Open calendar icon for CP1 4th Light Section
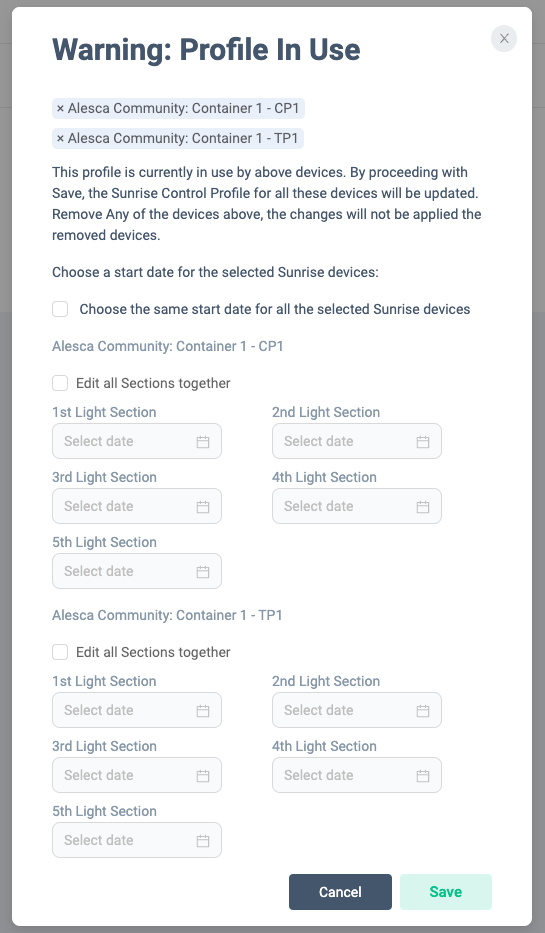The height and width of the screenshot is (933, 545). 423,506
